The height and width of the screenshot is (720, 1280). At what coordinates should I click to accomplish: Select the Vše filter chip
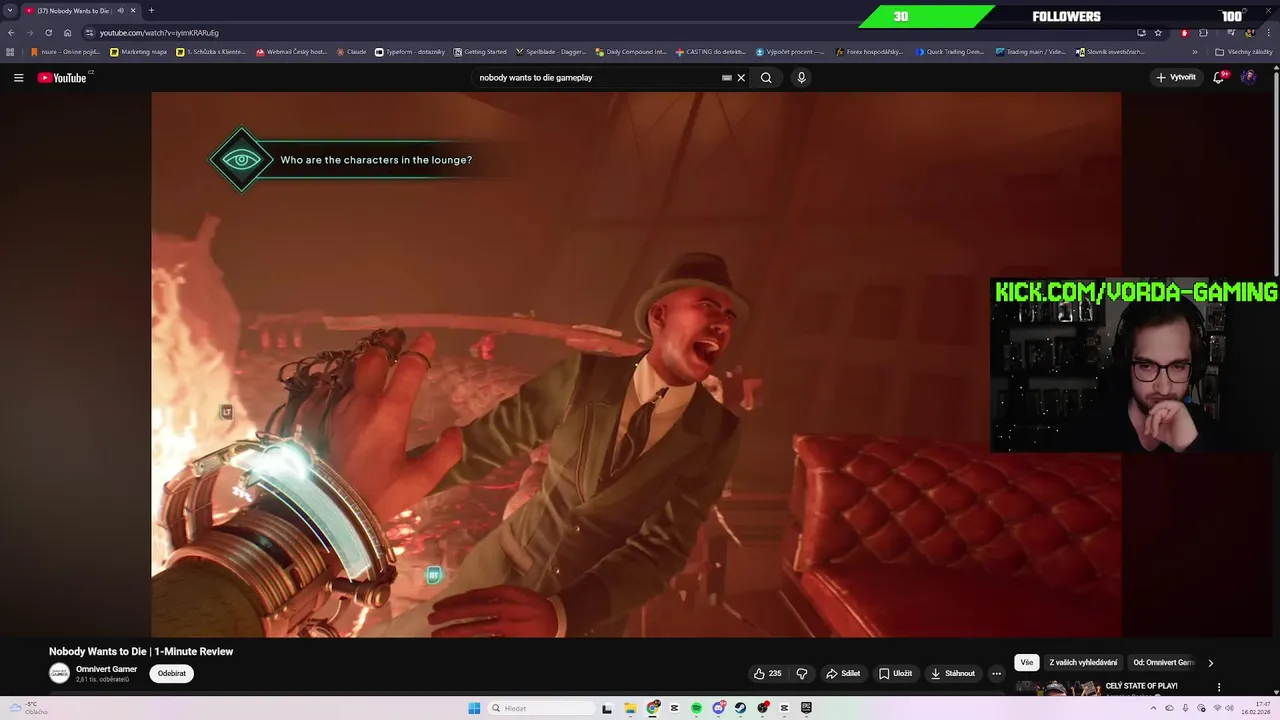1027,662
